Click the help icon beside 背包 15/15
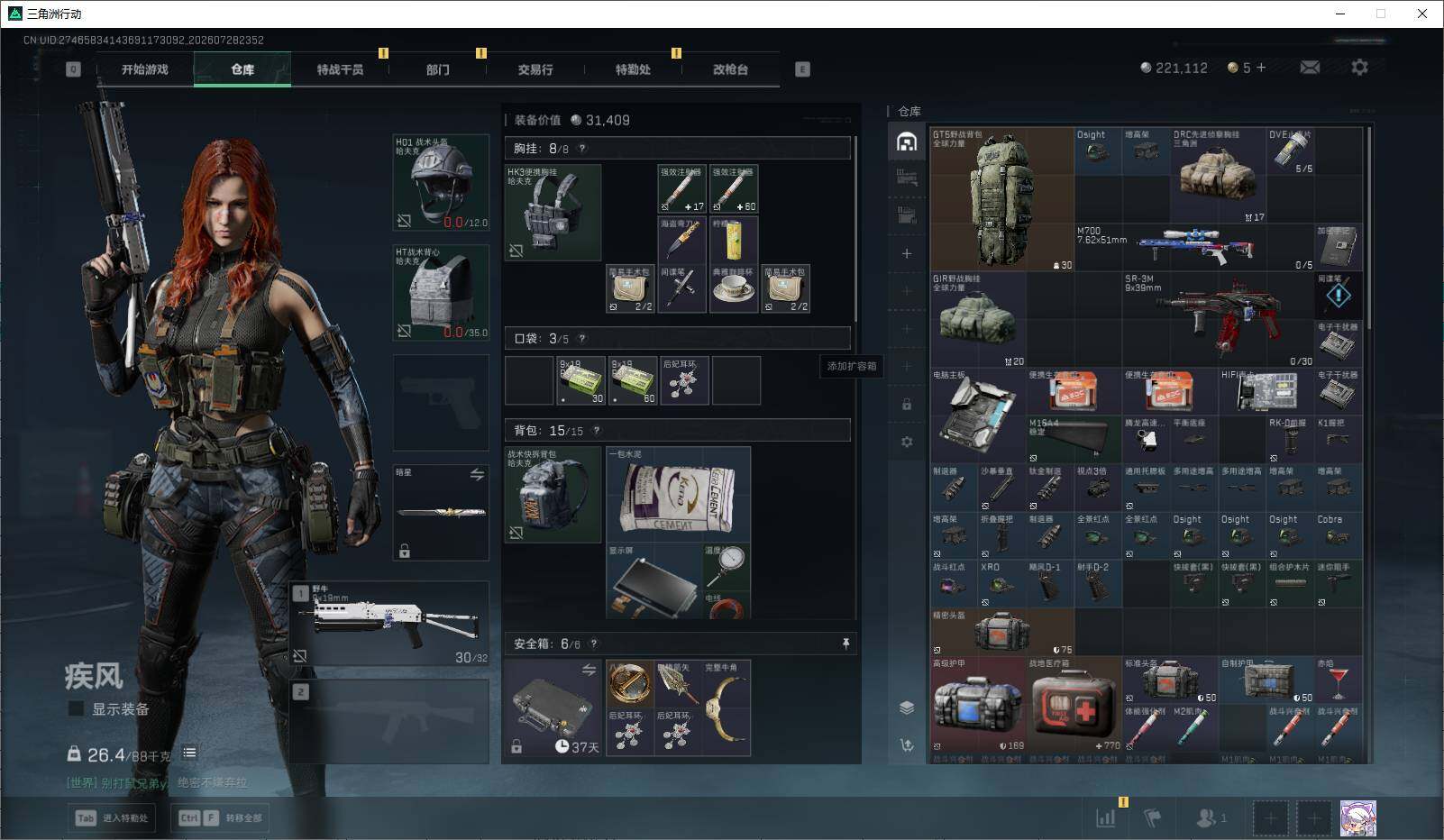The height and width of the screenshot is (840, 1444). tap(597, 431)
